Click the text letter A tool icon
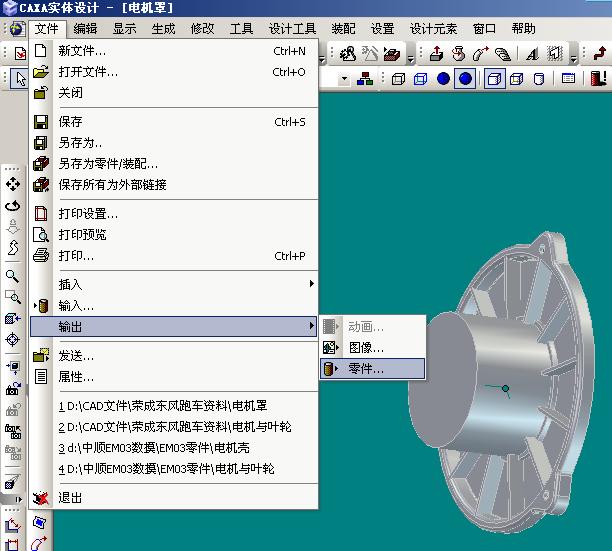The height and width of the screenshot is (551, 612). pyautogui.click(x=532, y=53)
